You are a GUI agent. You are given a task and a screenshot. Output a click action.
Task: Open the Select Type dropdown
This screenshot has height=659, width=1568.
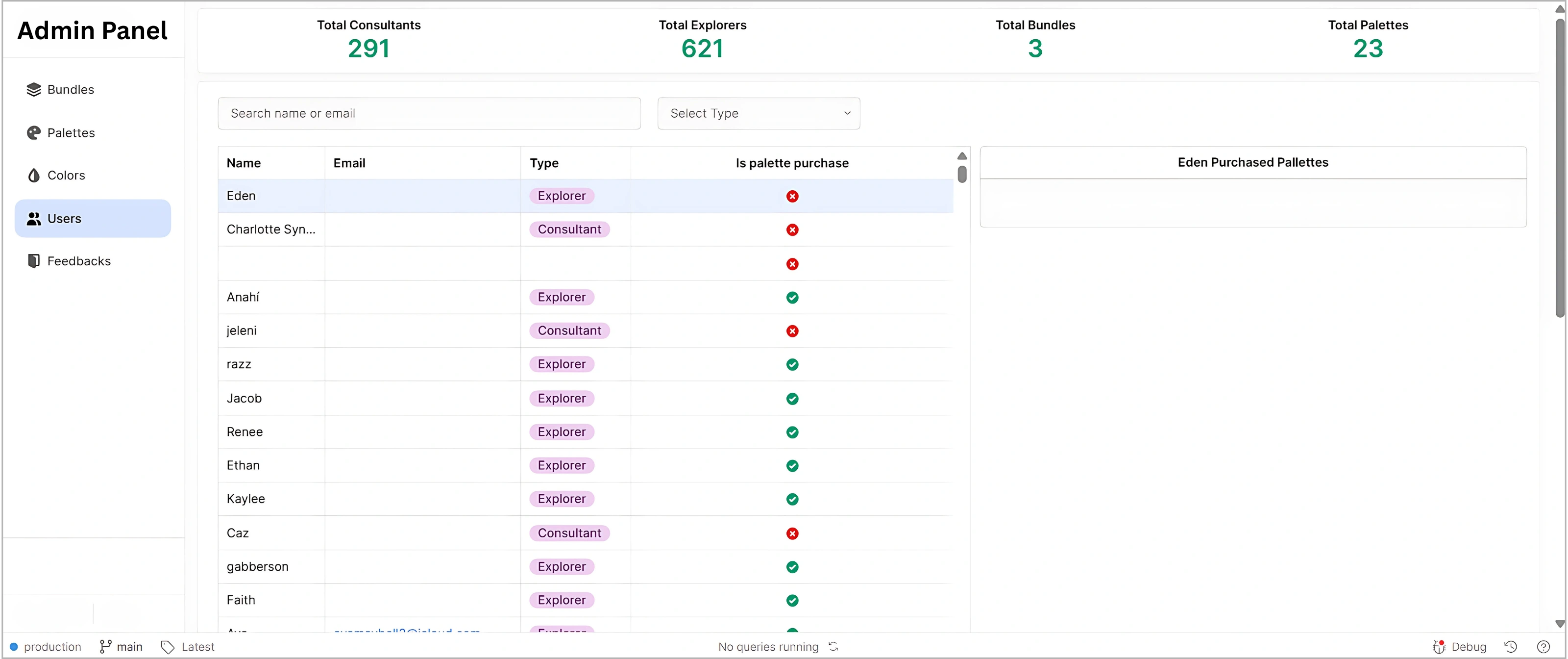[759, 113]
